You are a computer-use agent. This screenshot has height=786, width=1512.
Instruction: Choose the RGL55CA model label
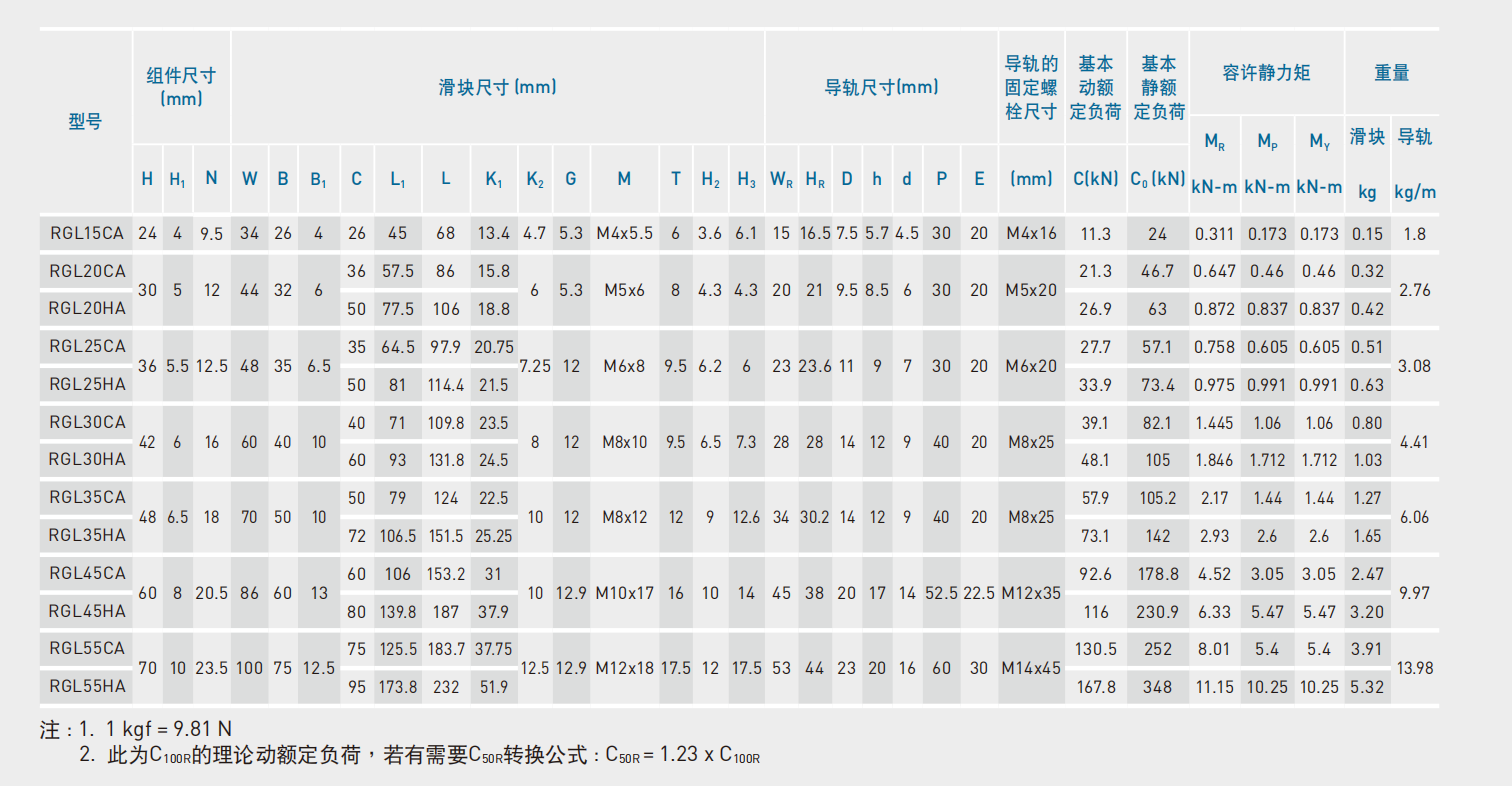86,649
